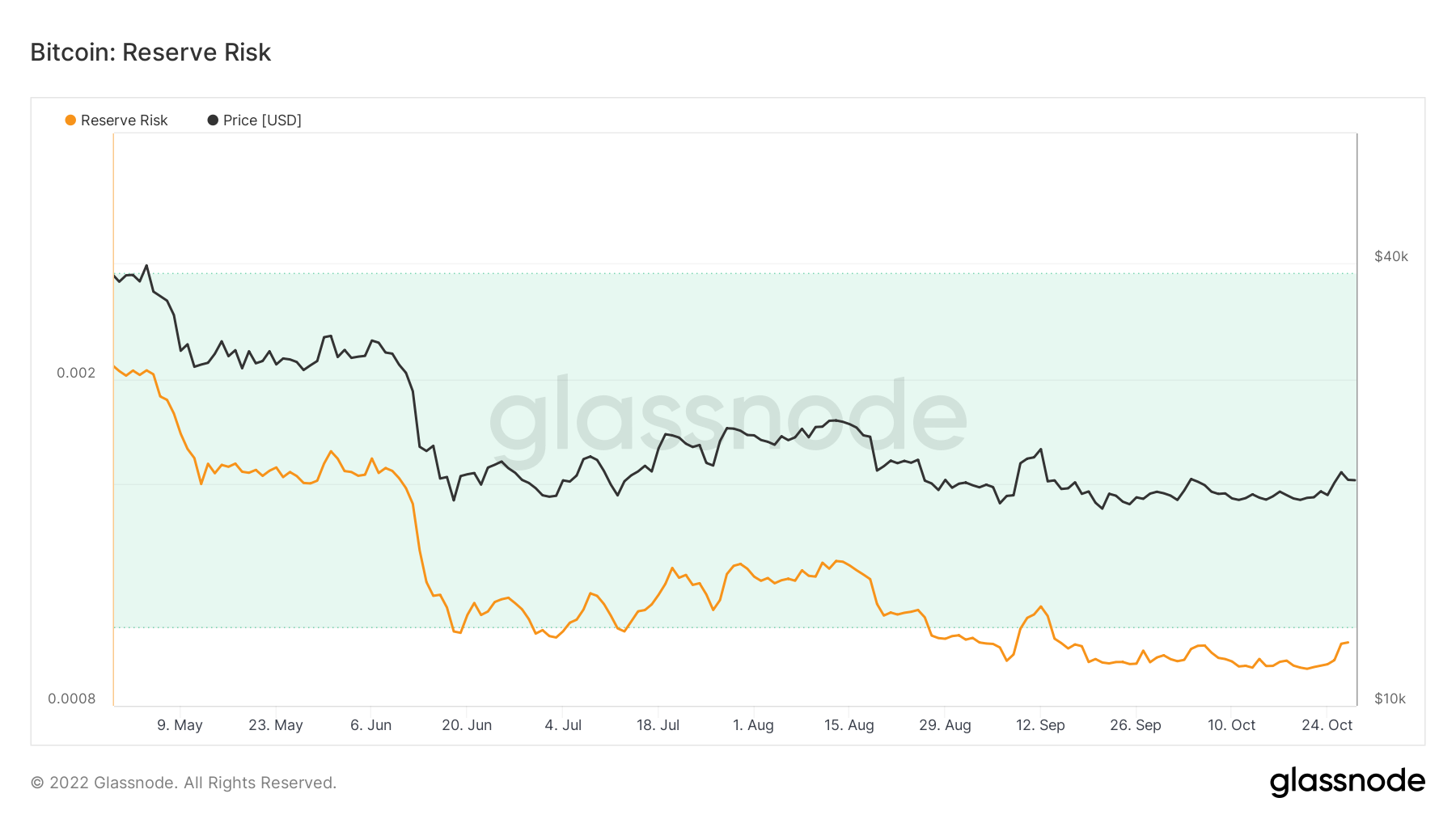Click the 0.0008 left axis label
This screenshot has width=1456, height=819.
click(x=72, y=699)
